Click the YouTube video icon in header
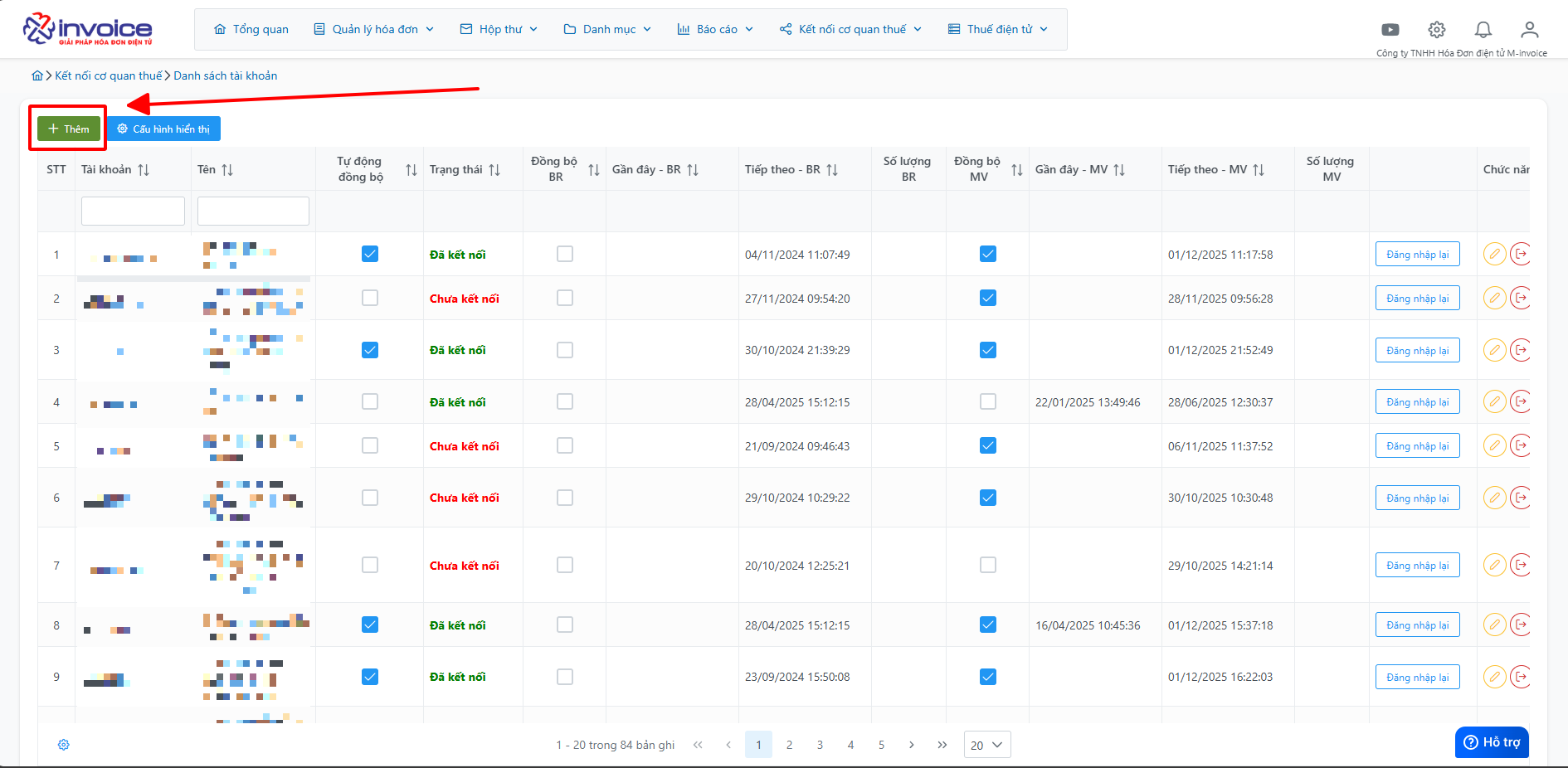This screenshot has width=1568, height=768. pyautogui.click(x=1390, y=30)
